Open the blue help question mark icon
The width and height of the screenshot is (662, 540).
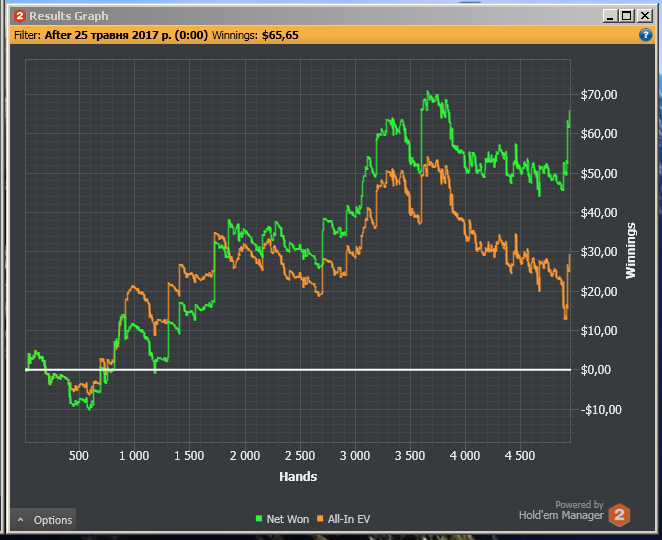pyautogui.click(x=645, y=35)
